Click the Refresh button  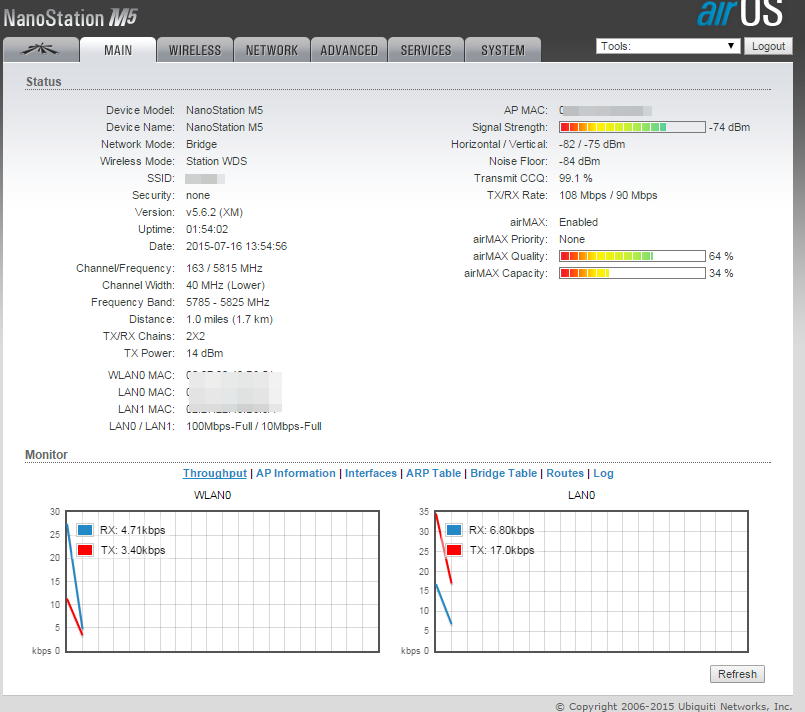point(737,674)
